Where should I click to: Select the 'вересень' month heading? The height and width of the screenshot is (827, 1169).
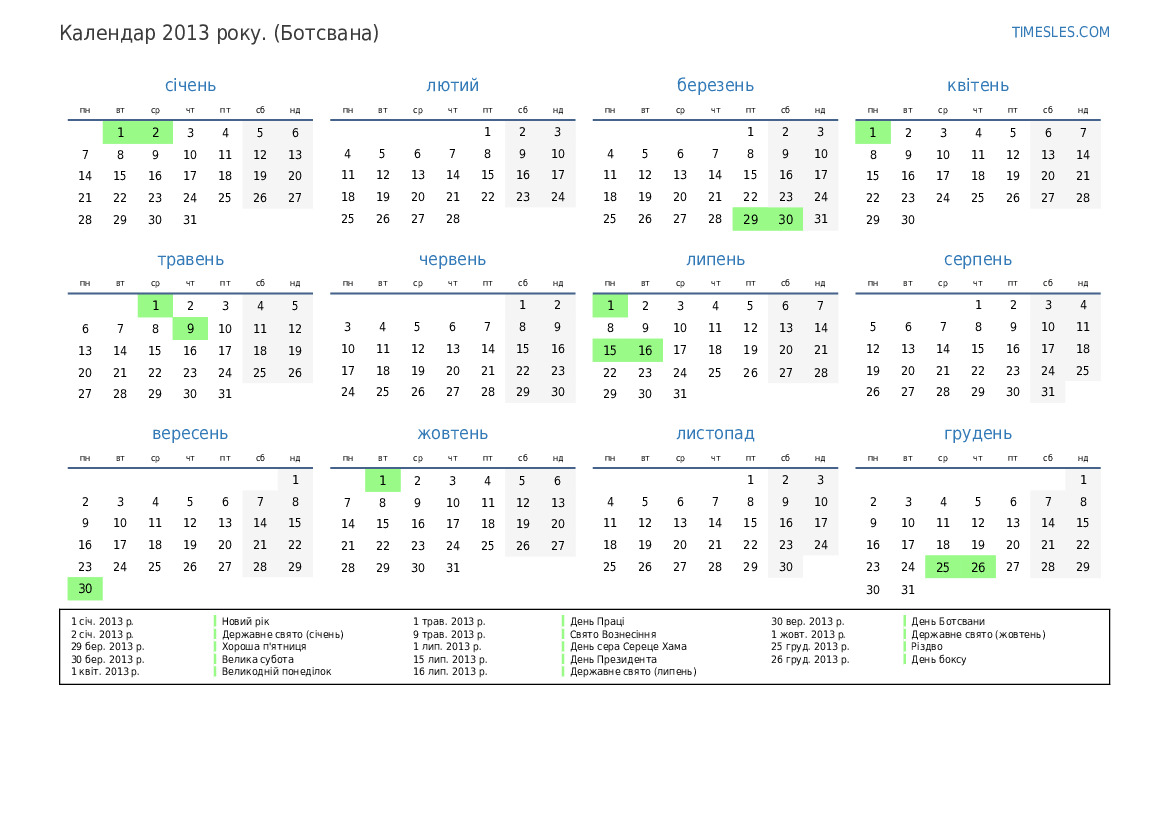pos(190,433)
